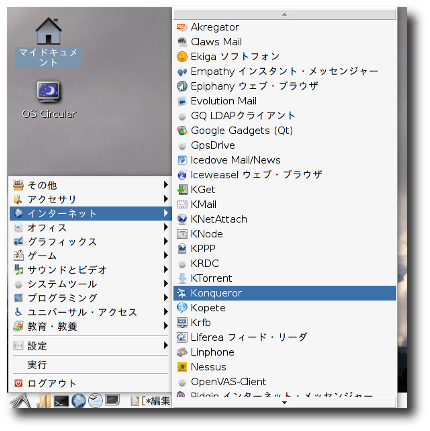Click the KTorrent icon
The image size is (430, 431).
click(182, 278)
